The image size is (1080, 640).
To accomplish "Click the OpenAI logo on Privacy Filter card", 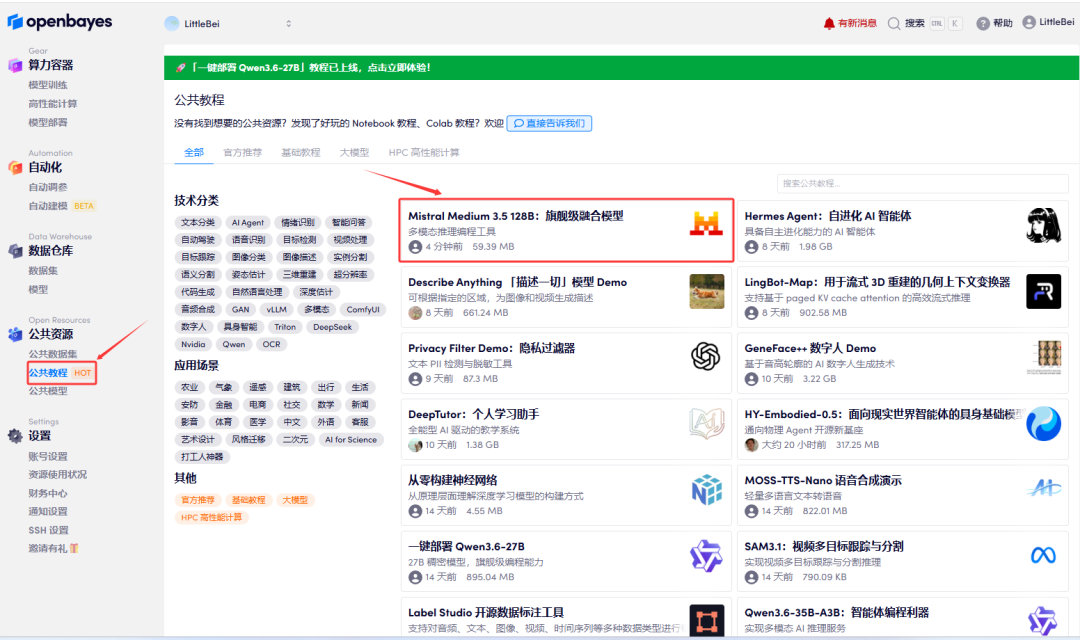I will click(x=706, y=356).
